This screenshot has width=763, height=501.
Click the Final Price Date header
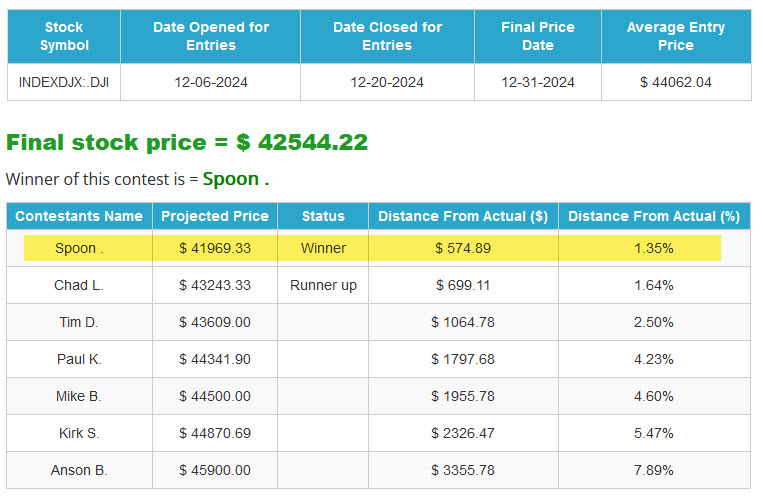tap(538, 36)
